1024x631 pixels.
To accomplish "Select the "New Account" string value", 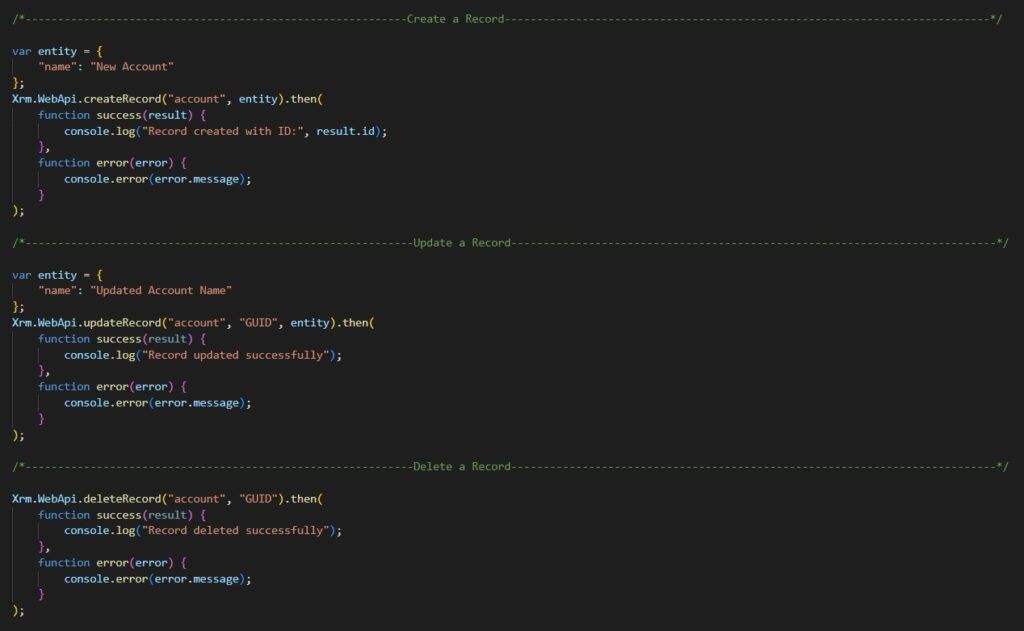I will 132,67.
